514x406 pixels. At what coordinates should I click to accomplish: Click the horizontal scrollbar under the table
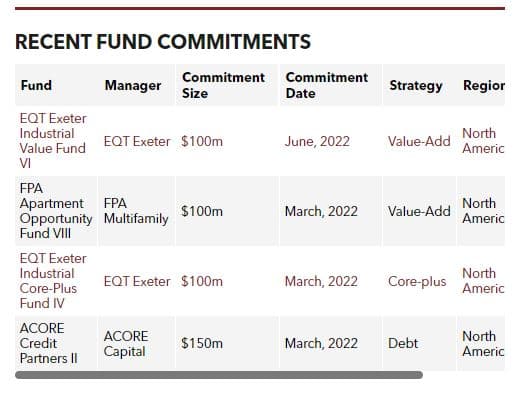tap(219, 375)
